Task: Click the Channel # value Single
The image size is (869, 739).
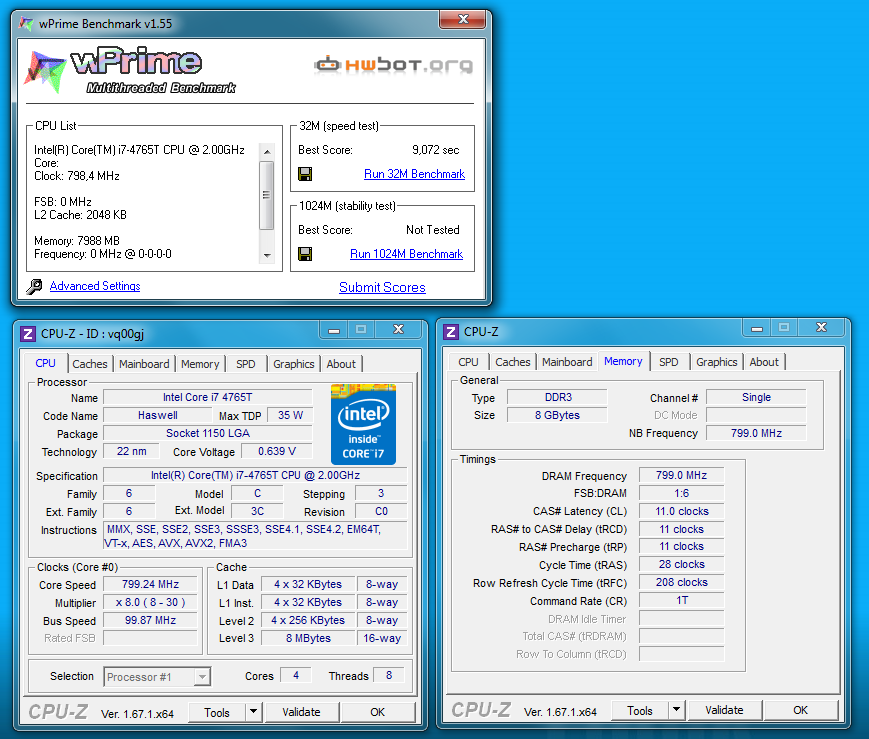Action: [x=756, y=397]
